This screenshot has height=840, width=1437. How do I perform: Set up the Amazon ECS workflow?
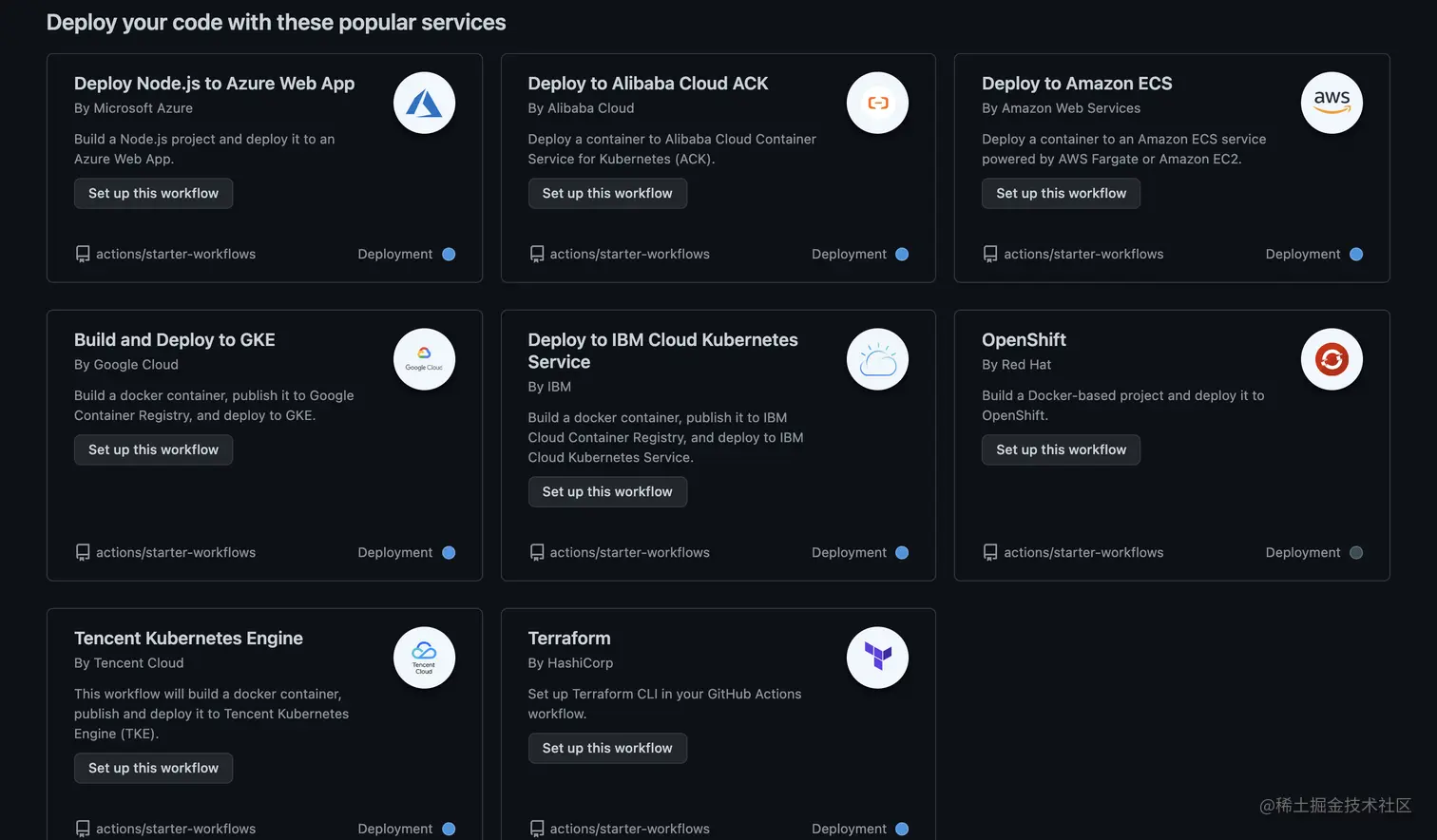(1061, 193)
